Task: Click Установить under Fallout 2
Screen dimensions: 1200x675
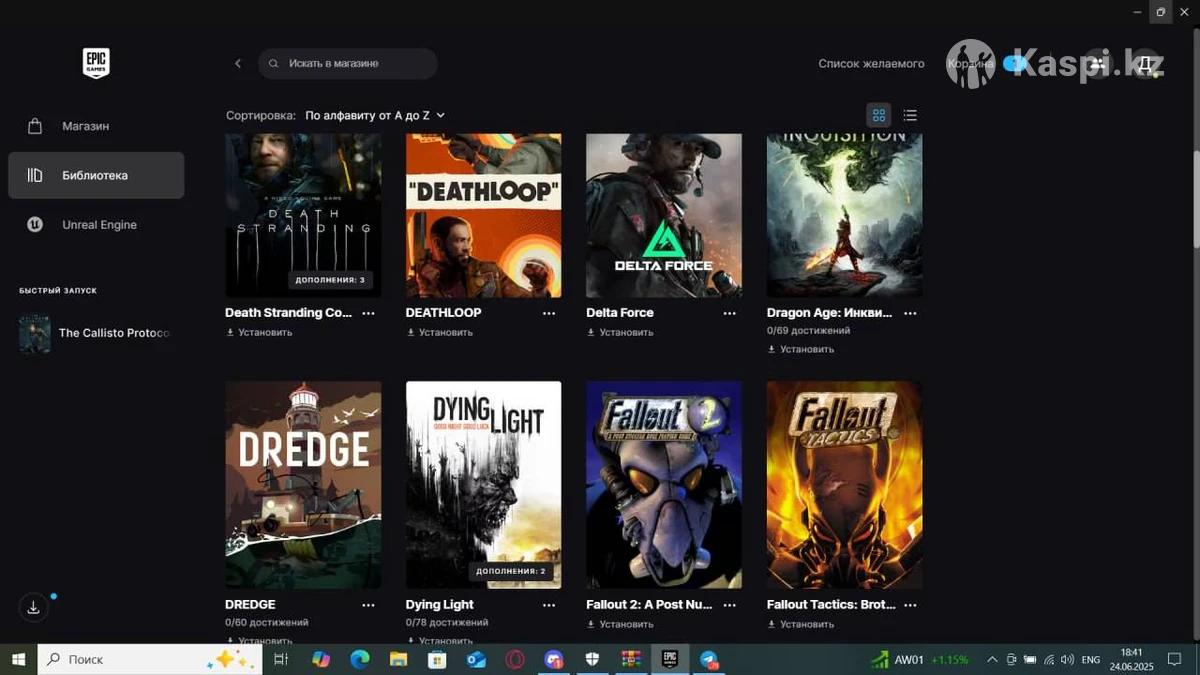Action: click(x=620, y=624)
